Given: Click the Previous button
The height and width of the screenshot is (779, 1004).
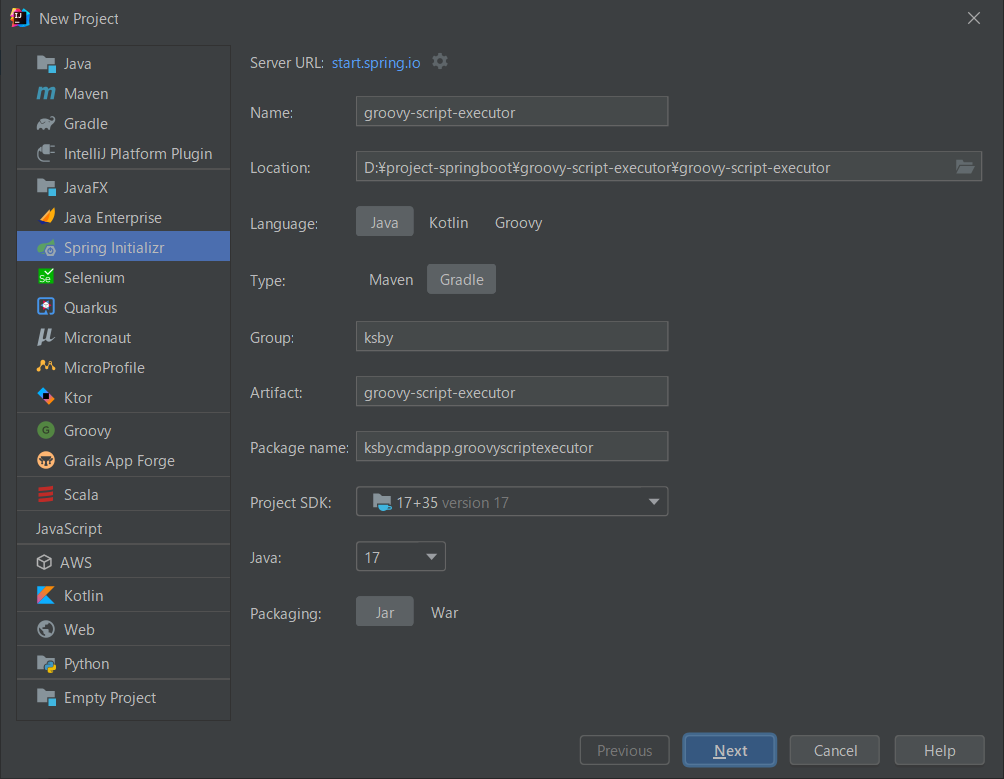Looking at the screenshot, I should [624, 750].
